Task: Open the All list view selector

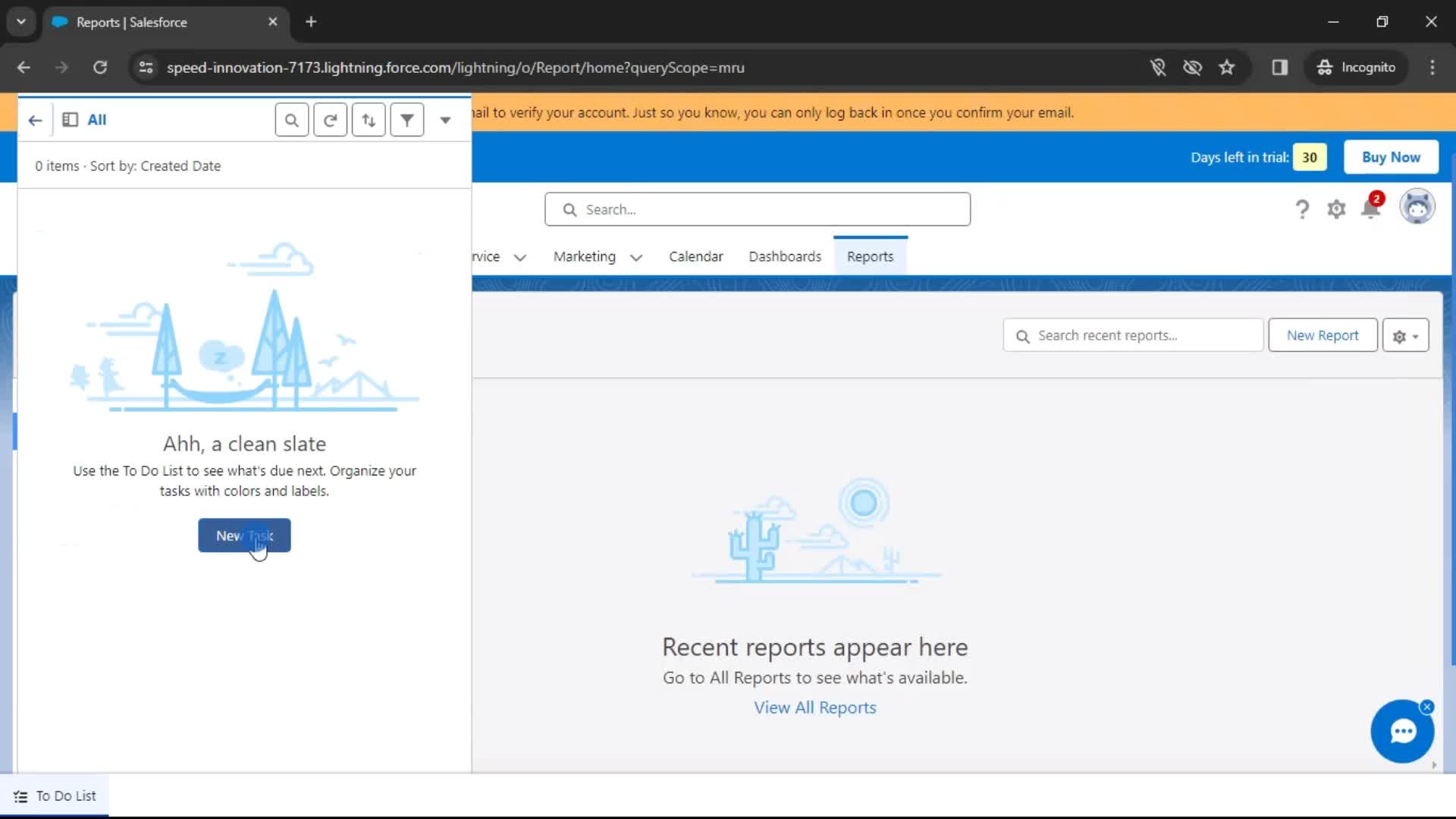Action: pyautogui.click(x=85, y=120)
